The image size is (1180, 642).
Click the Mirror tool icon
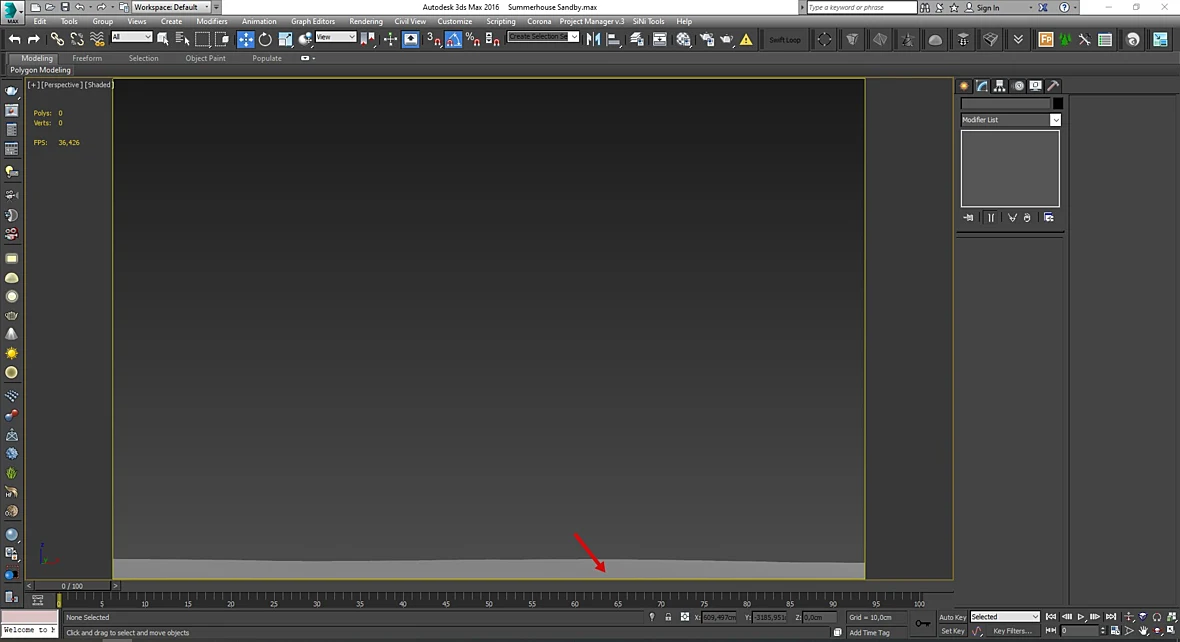[x=594, y=39]
